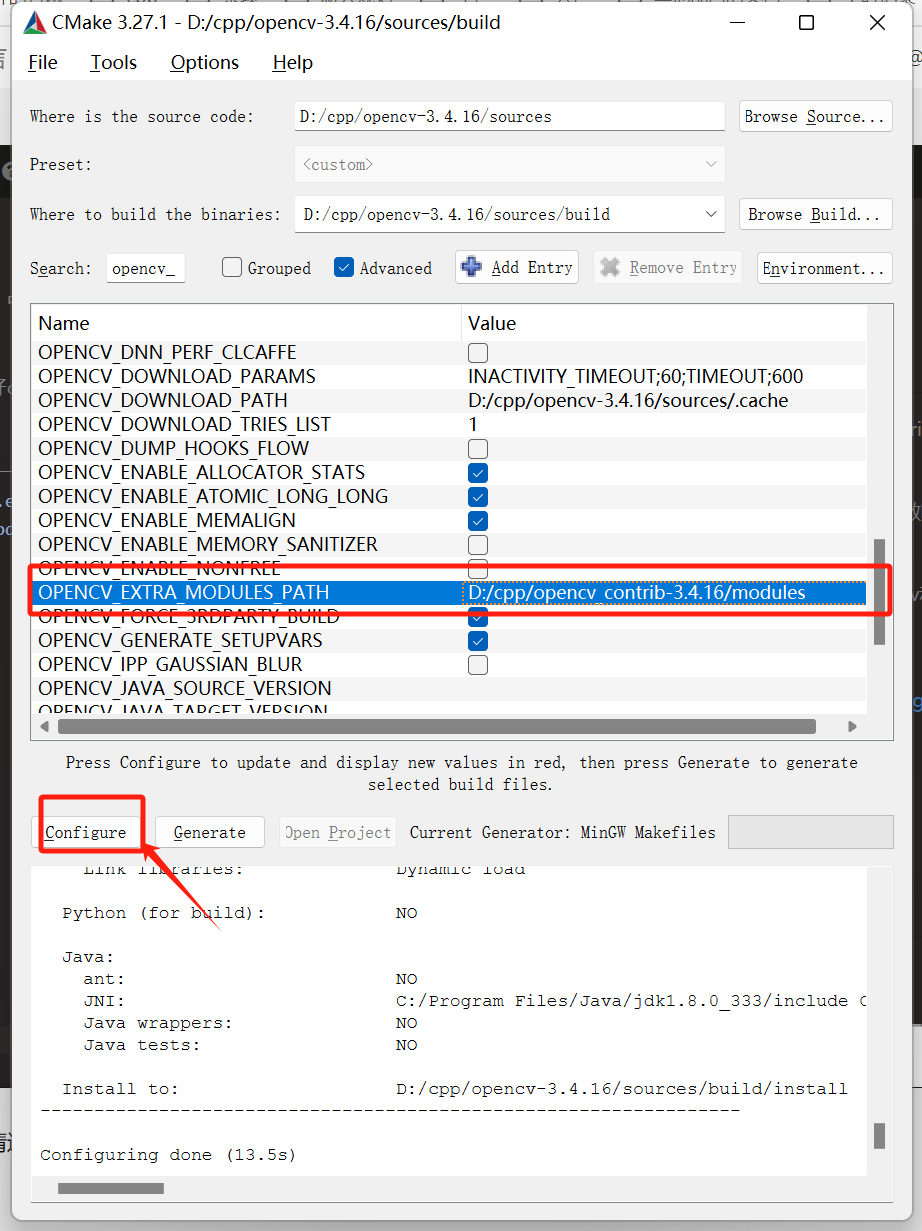Click the source code path input field

coord(510,116)
